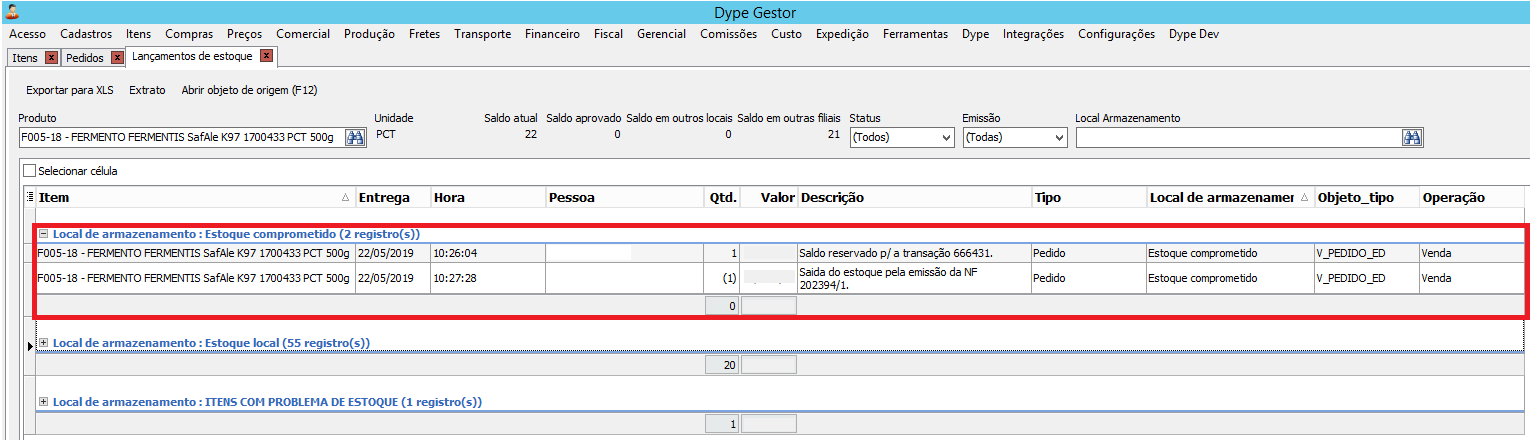The image size is (1530, 440).
Task: Click the Extrato button
Action: [x=147, y=90]
